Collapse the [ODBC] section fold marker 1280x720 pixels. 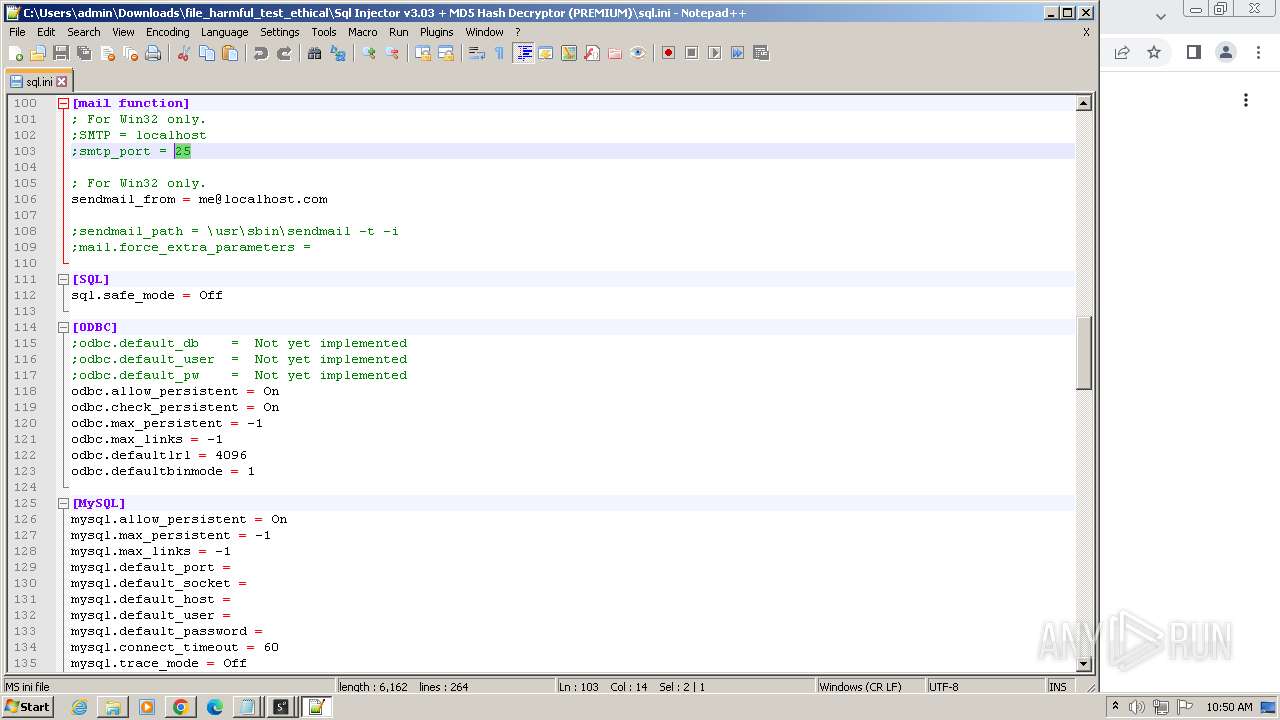pyautogui.click(x=63, y=327)
